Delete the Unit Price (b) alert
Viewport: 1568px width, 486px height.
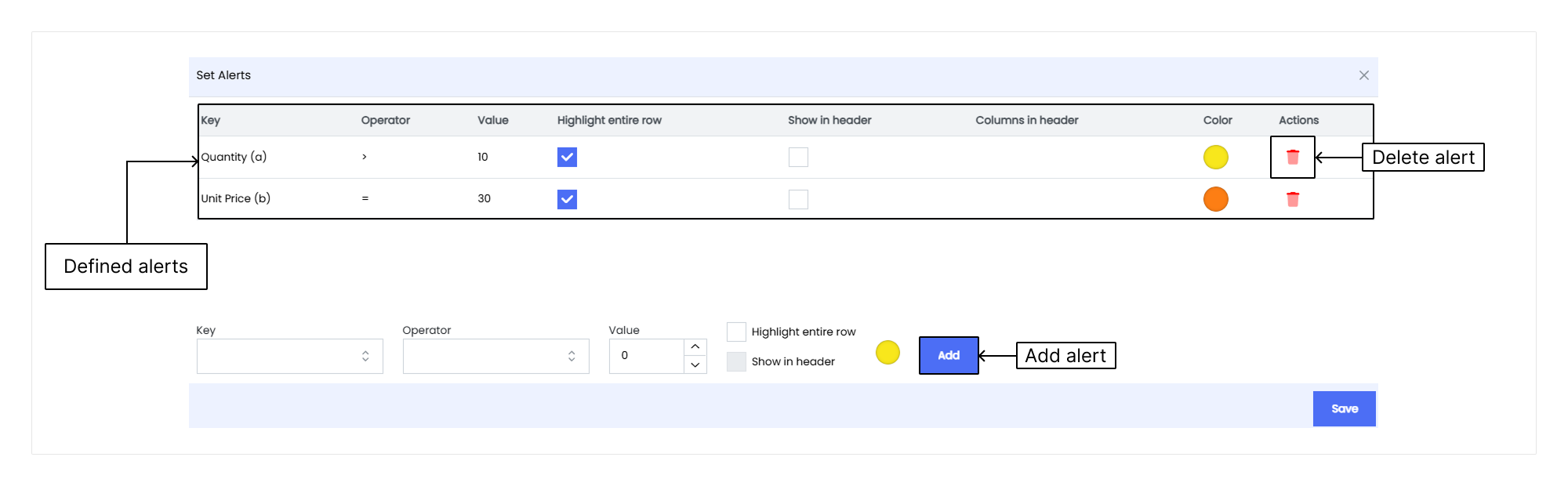(1293, 199)
